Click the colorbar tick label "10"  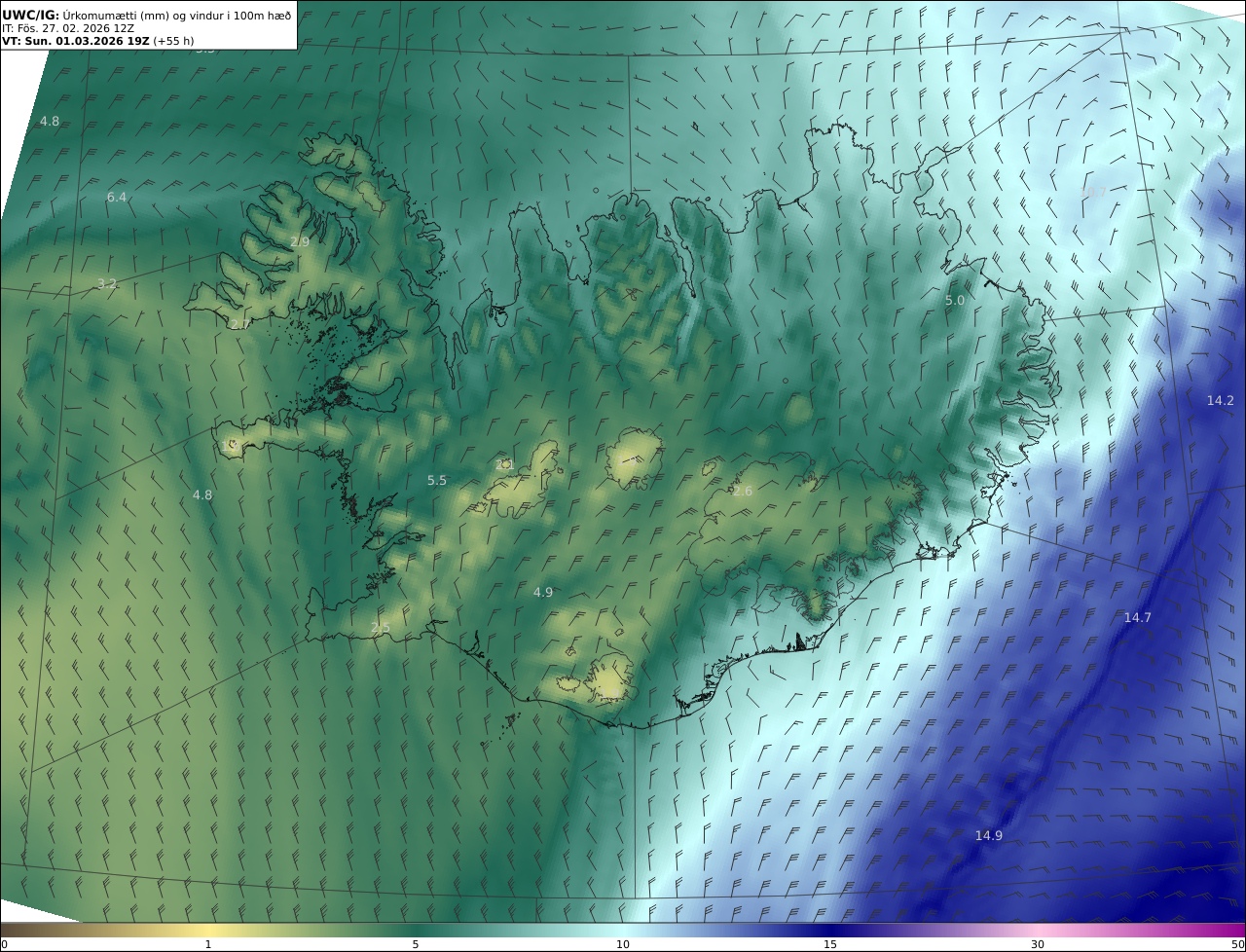[x=623, y=944]
